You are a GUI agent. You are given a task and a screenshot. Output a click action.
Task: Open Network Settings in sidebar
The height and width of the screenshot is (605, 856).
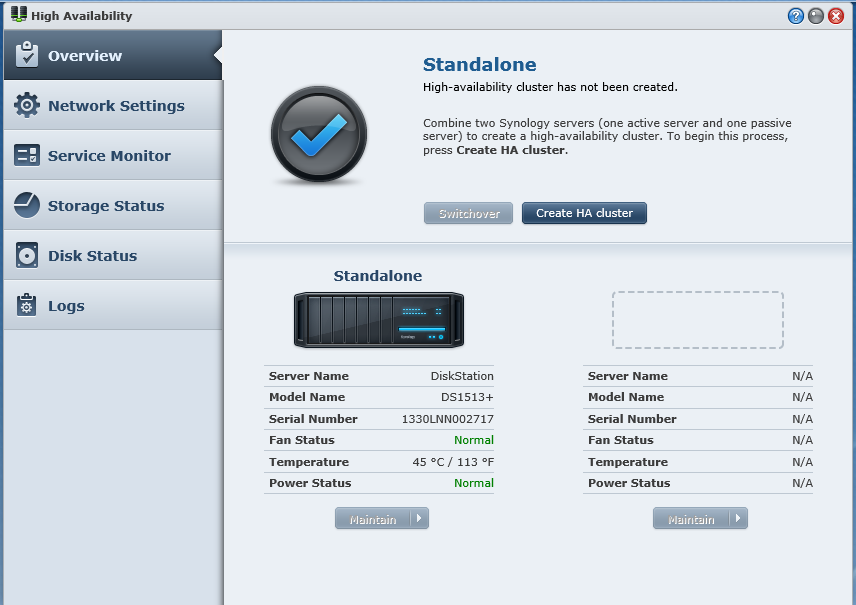(112, 105)
